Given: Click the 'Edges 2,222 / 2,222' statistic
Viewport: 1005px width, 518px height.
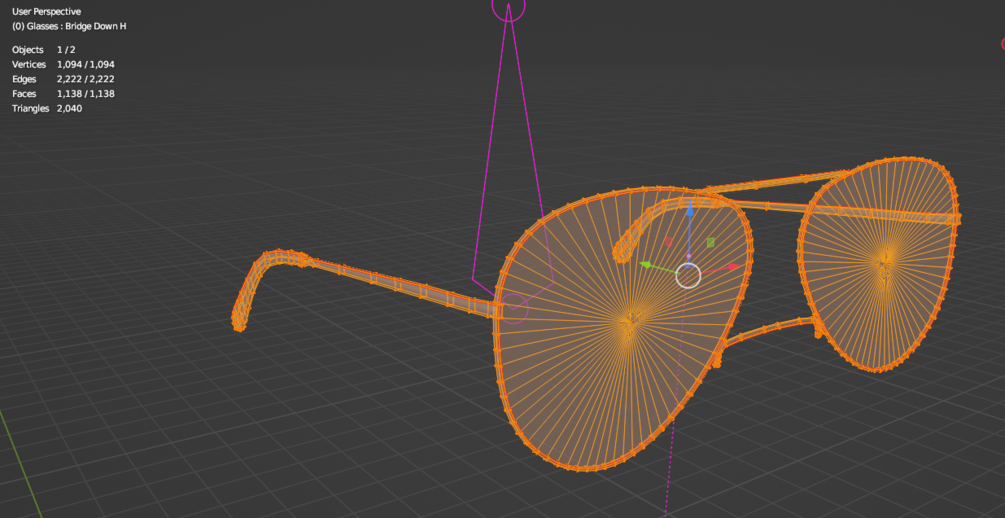Looking at the screenshot, I should [63, 79].
